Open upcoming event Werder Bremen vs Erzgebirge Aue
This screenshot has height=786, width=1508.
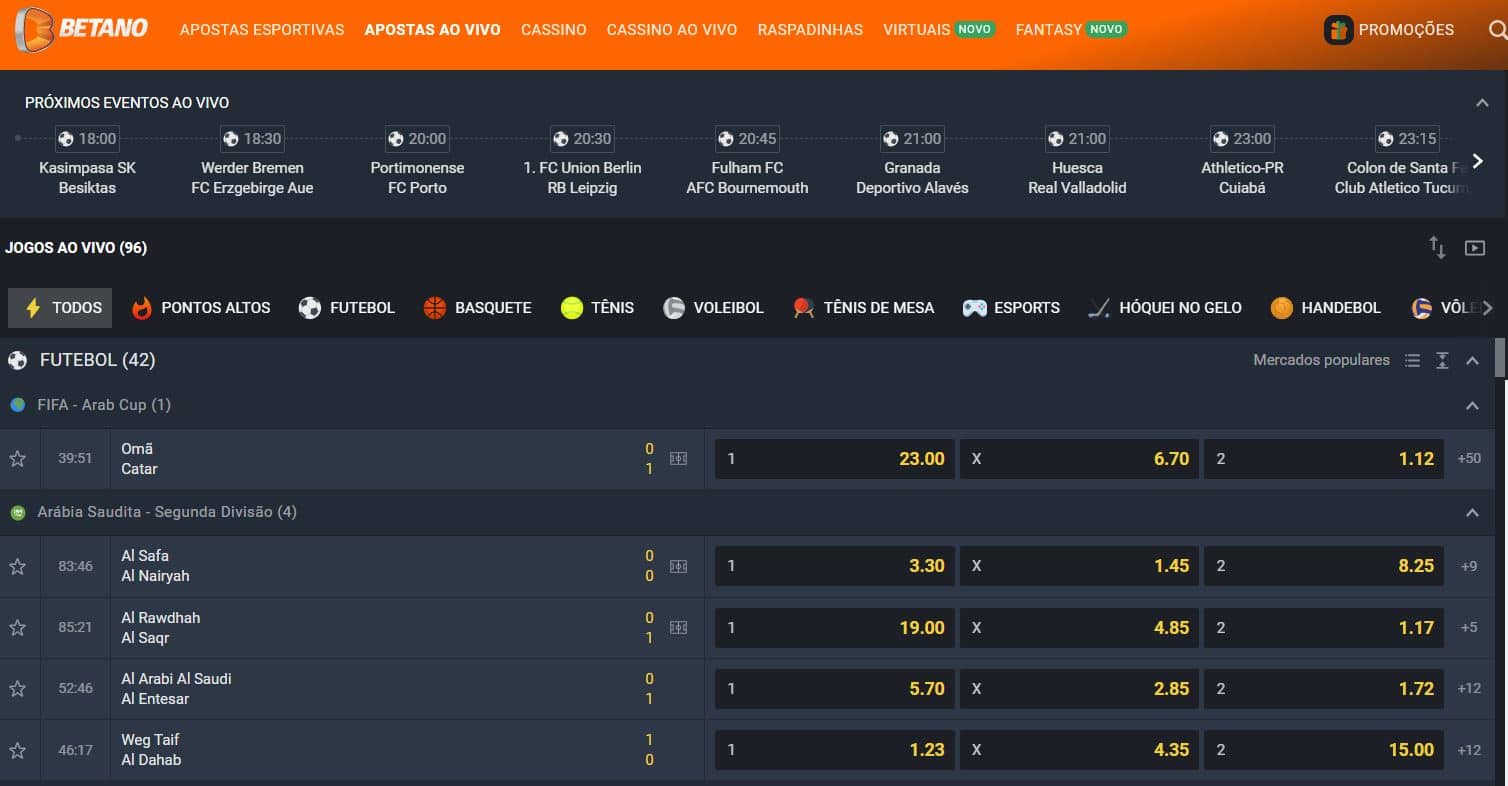coord(252,162)
